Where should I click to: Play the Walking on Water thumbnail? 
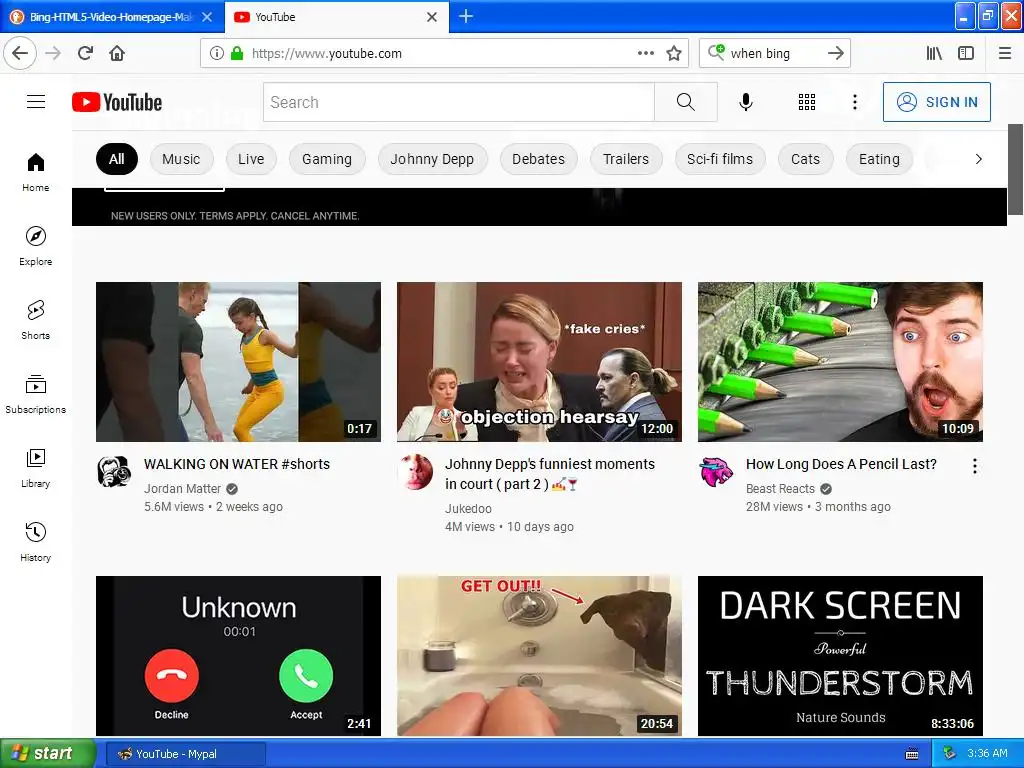[x=238, y=362]
